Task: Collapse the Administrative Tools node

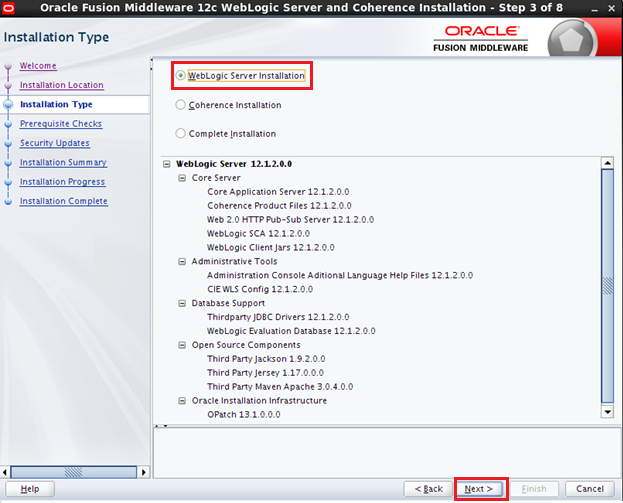Action: click(182, 261)
